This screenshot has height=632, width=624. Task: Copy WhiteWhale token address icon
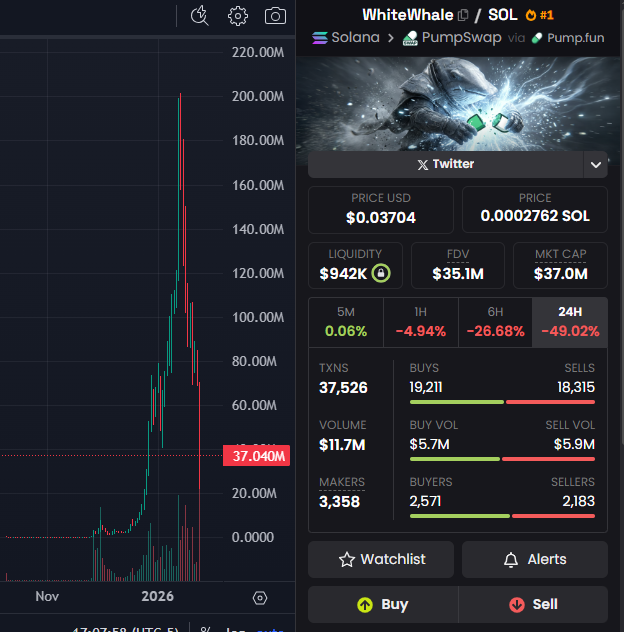tap(463, 15)
